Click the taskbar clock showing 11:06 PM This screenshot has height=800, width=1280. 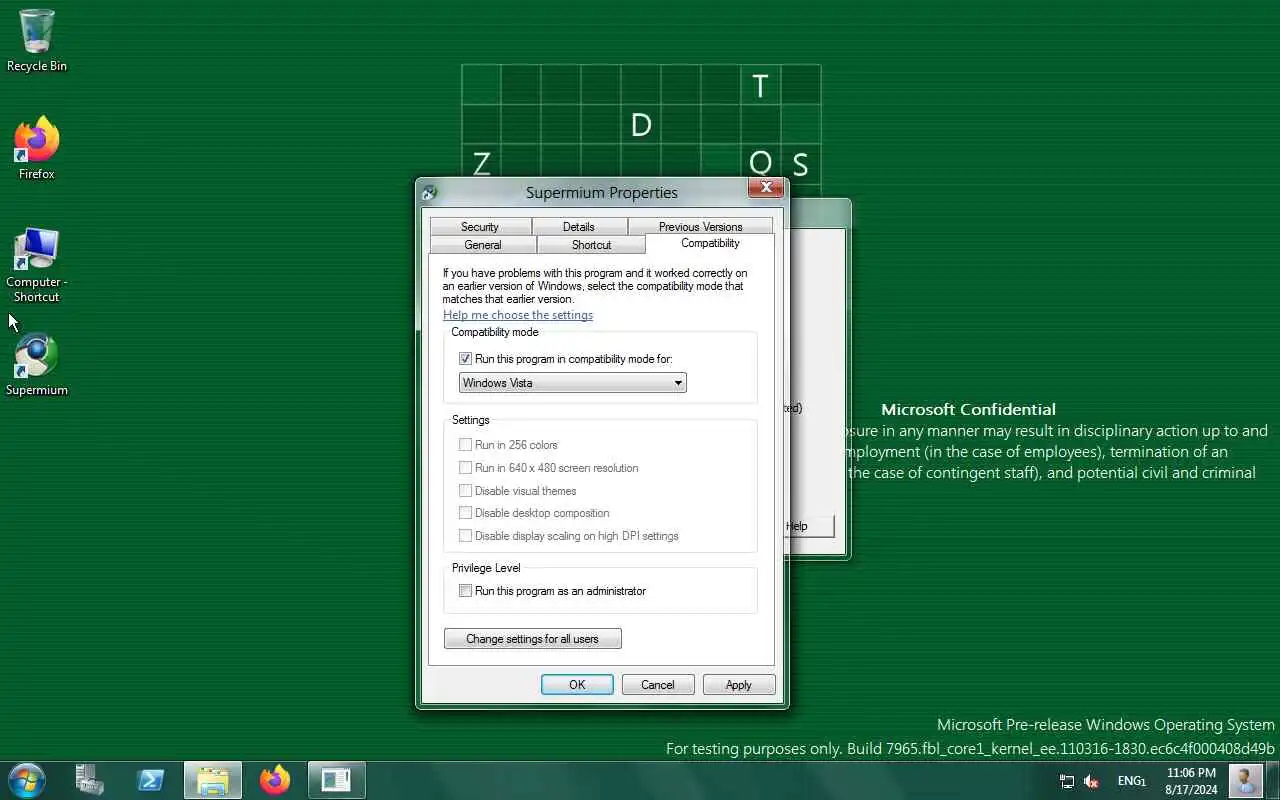[x=1191, y=781]
